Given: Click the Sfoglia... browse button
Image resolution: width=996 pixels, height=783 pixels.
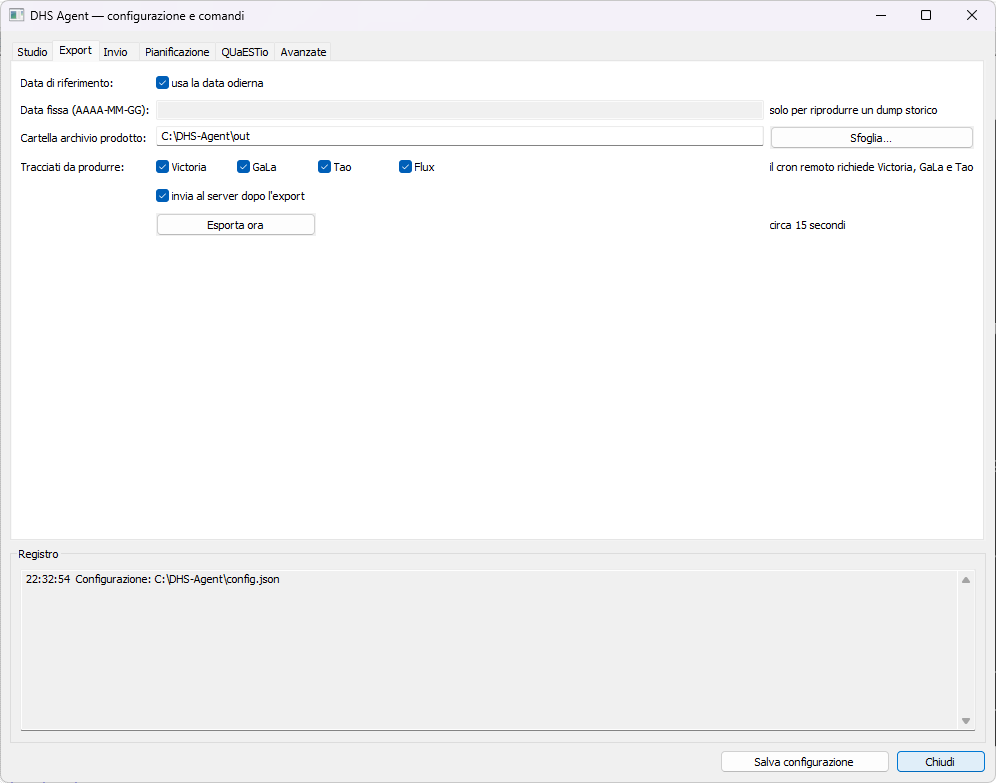Looking at the screenshot, I should click(x=872, y=138).
